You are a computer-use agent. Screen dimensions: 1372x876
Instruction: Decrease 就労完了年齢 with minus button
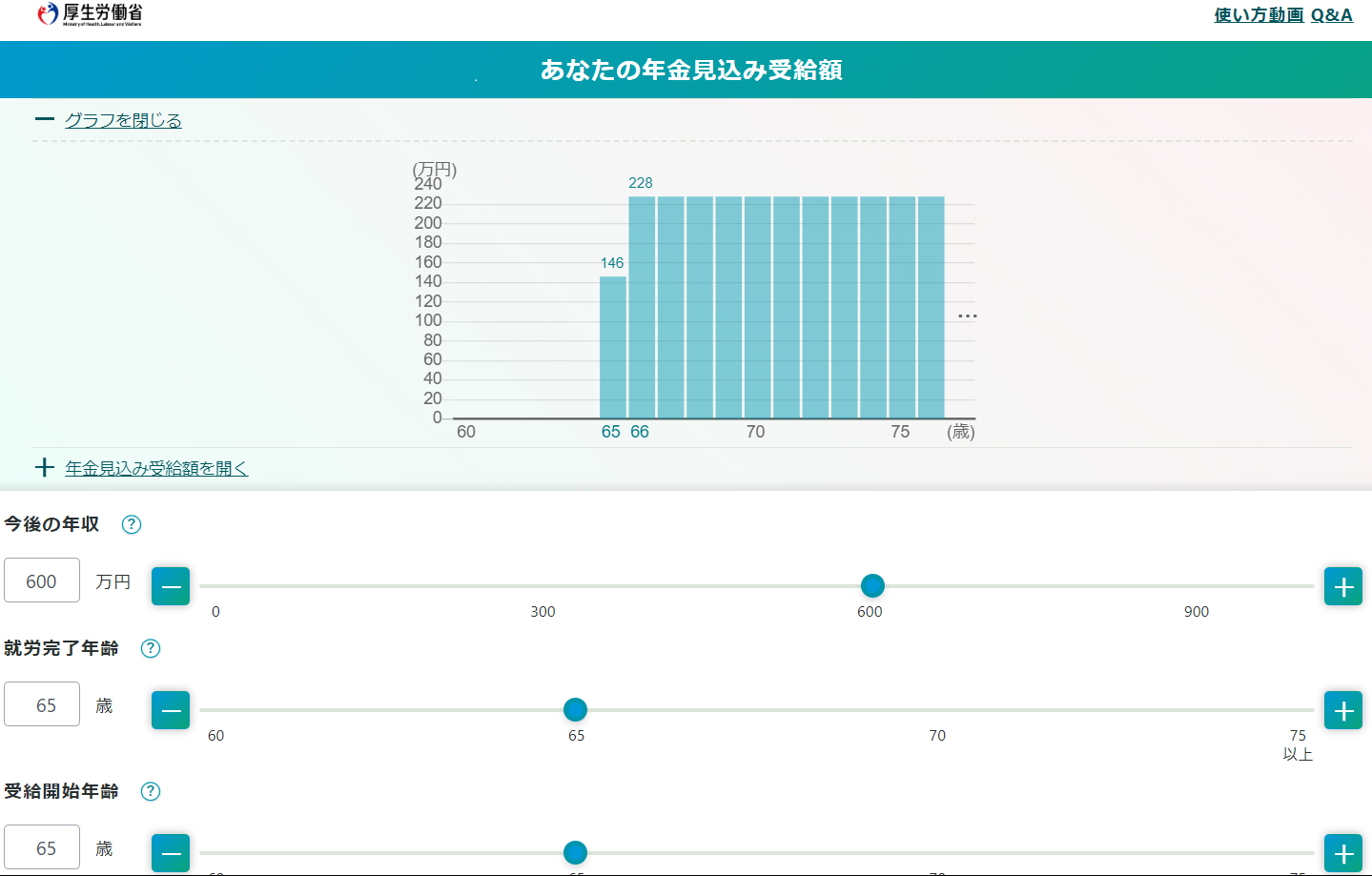click(x=171, y=710)
